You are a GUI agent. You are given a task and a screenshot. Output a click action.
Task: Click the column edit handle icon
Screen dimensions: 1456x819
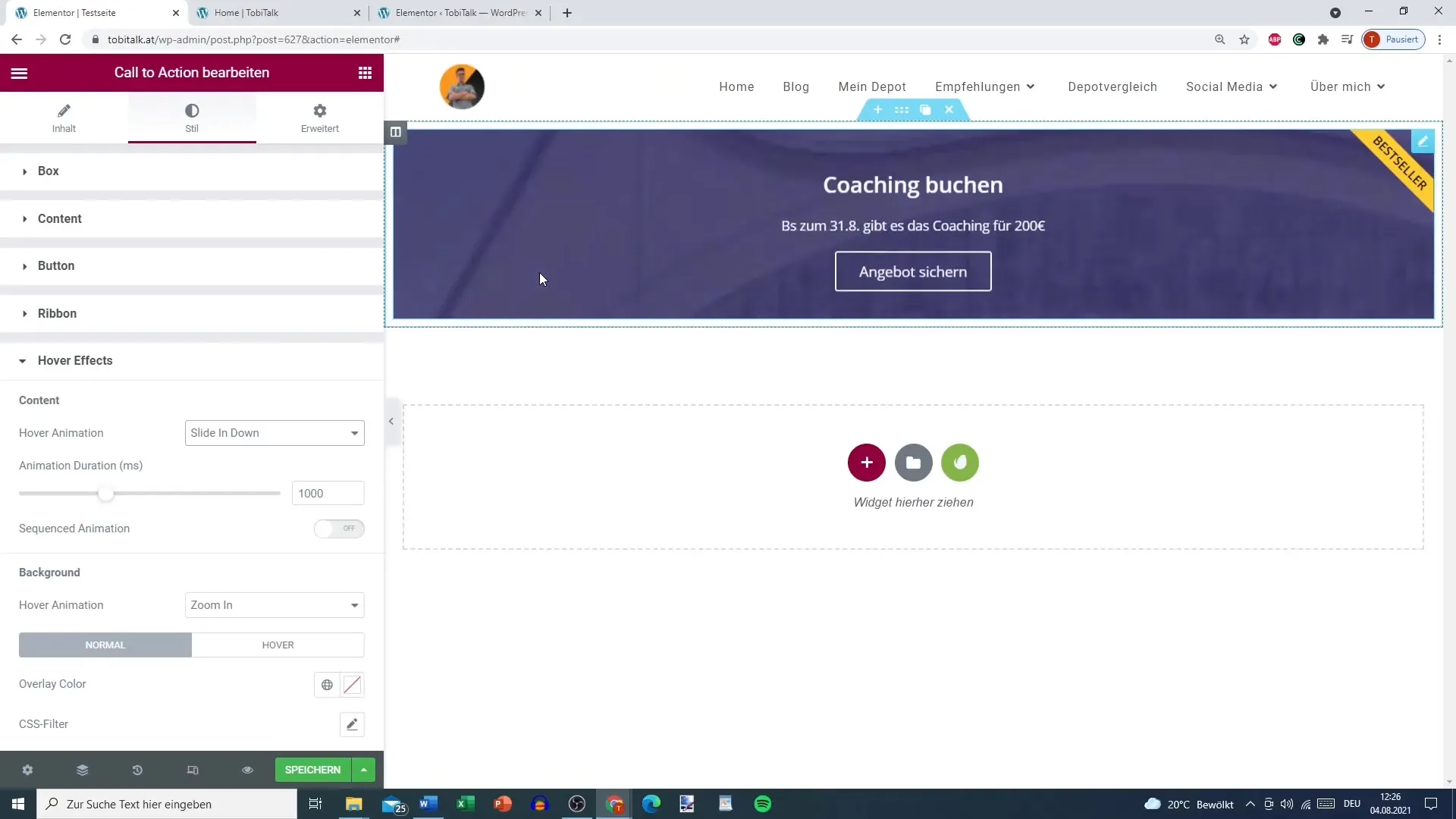coord(395,132)
